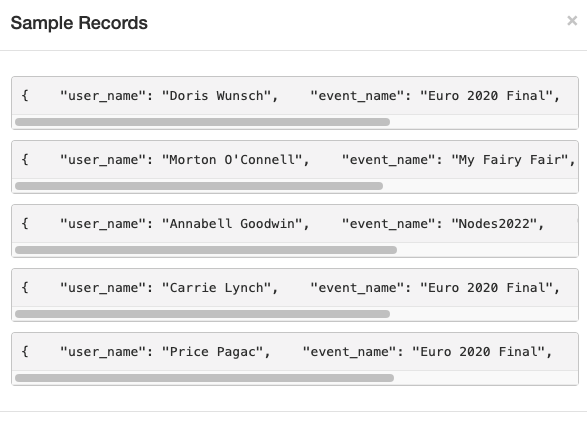Viewport: 587px width, 424px height.
Task: Click the Price Pagac record scrollbar
Action: click(x=204, y=378)
